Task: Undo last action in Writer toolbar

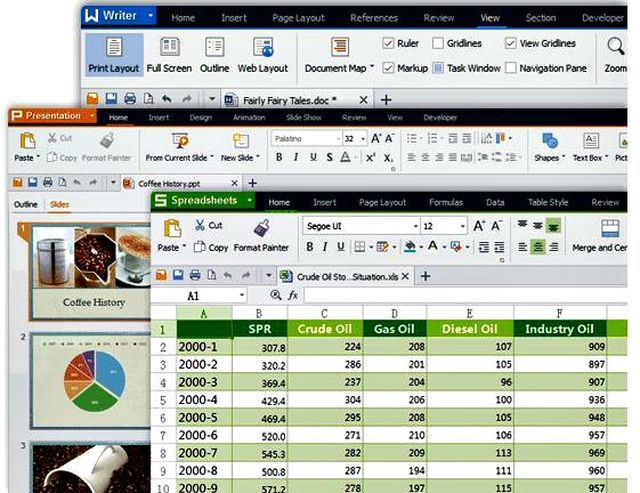Action: (x=167, y=99)
